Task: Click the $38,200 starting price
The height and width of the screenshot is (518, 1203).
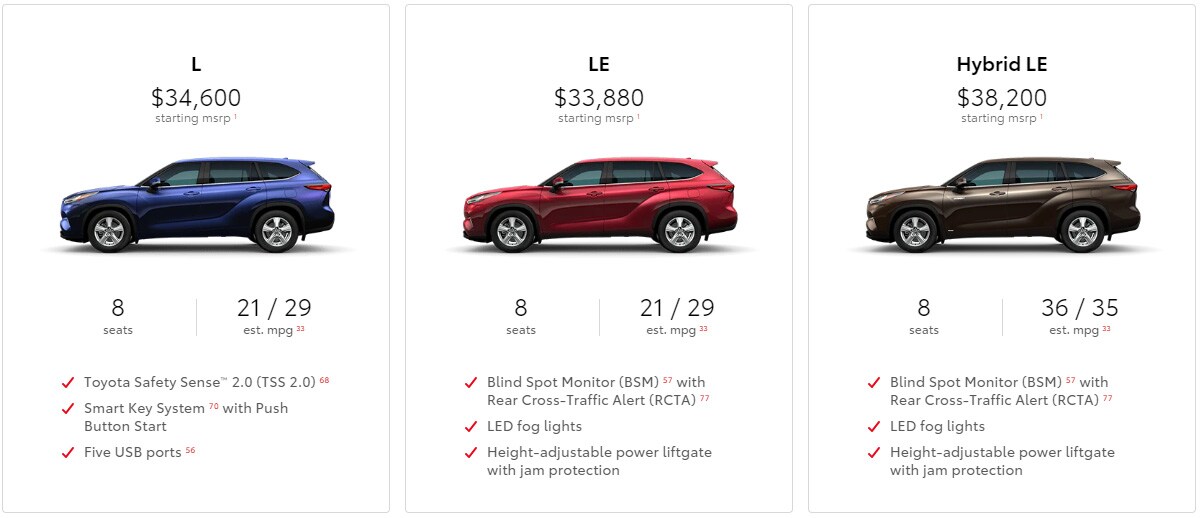Action: point(1002,98)
